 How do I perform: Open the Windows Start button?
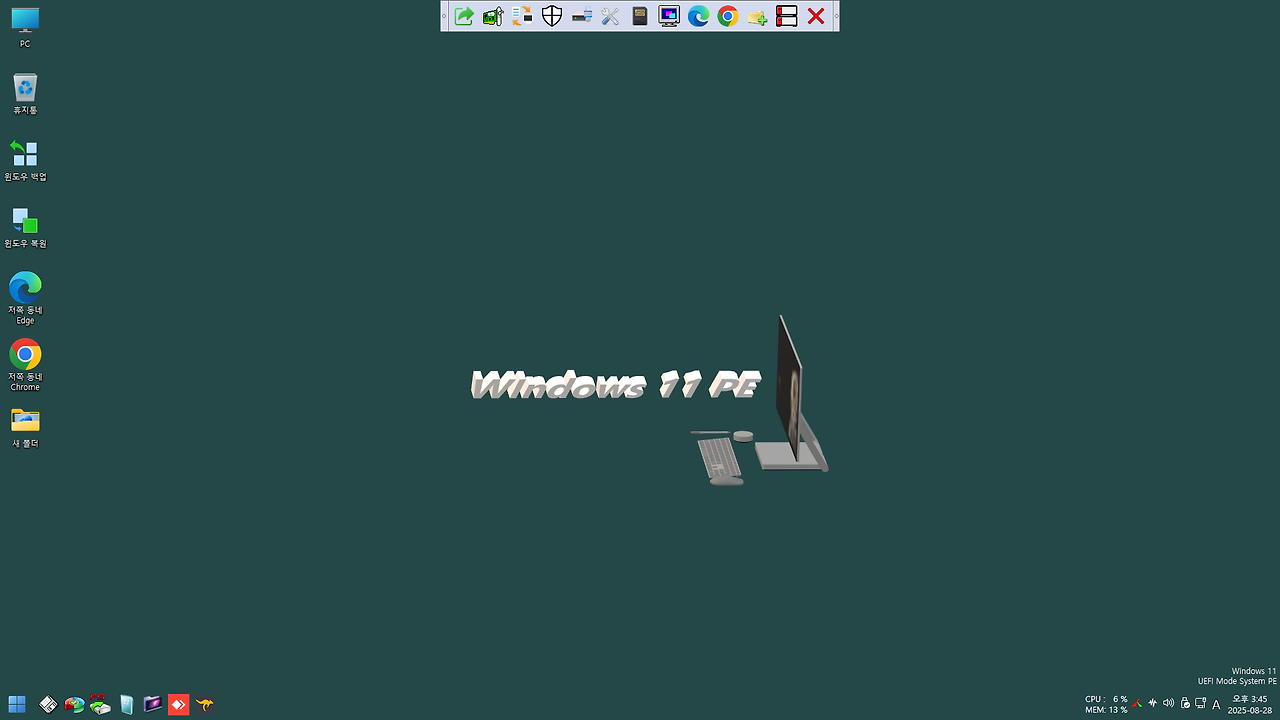tap(17, 704)
